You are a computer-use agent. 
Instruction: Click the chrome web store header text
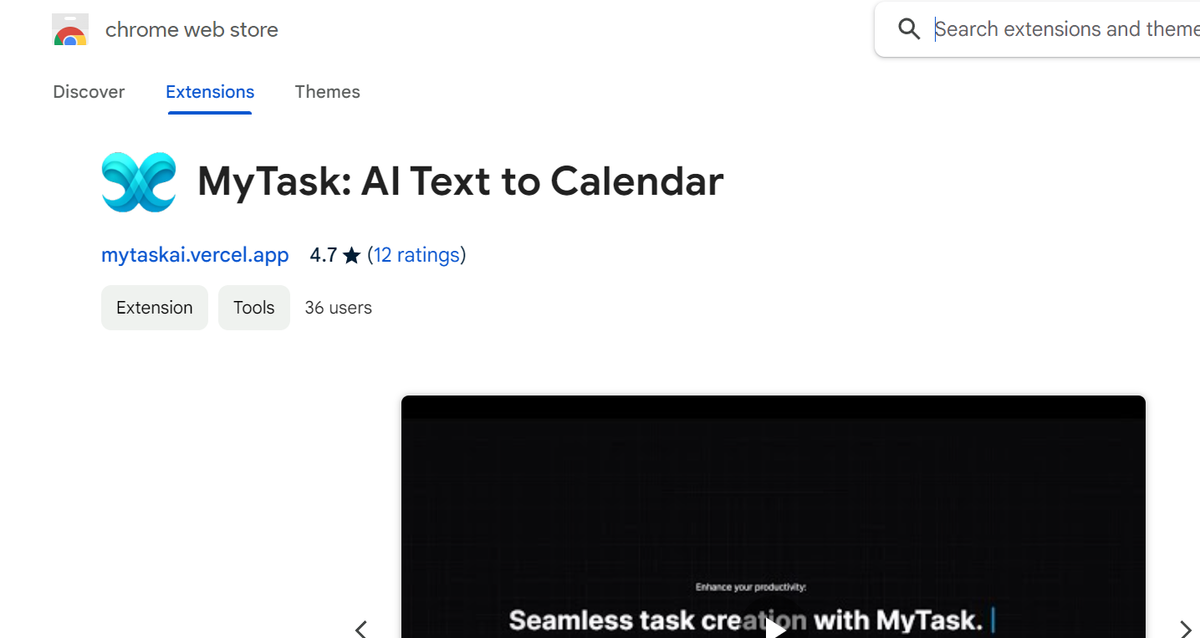coord(192,29)
